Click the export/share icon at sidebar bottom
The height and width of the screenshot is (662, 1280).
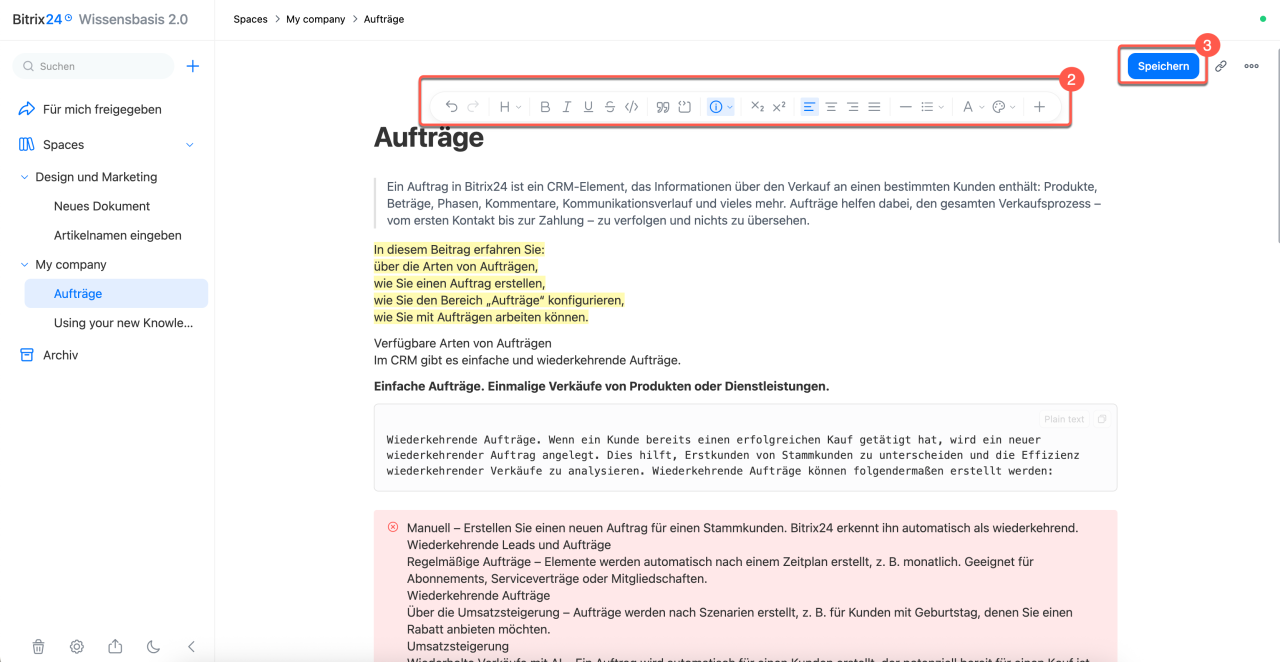point(115,647)
